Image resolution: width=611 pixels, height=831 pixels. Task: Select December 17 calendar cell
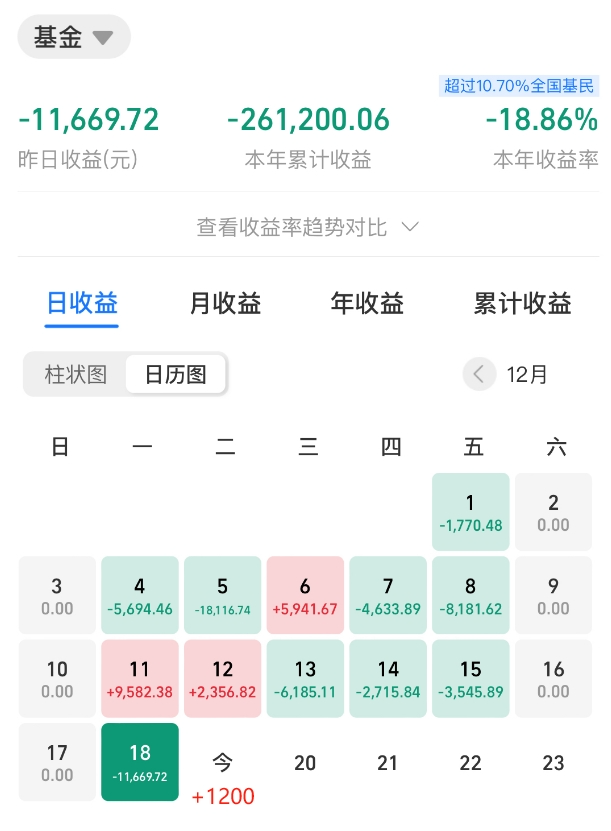(x=57, y=762)
